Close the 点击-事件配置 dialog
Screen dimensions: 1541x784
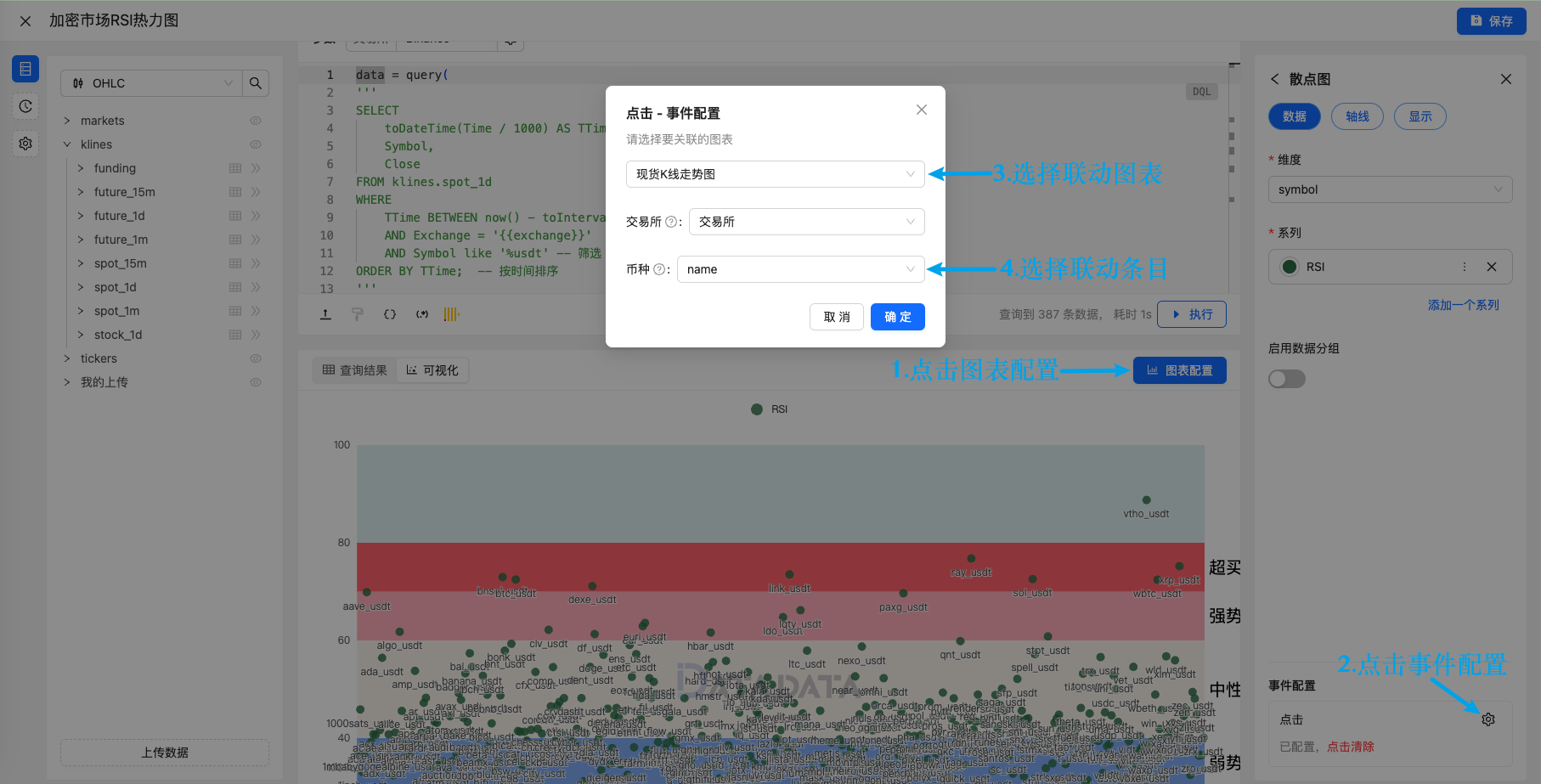tap(922, 110)
